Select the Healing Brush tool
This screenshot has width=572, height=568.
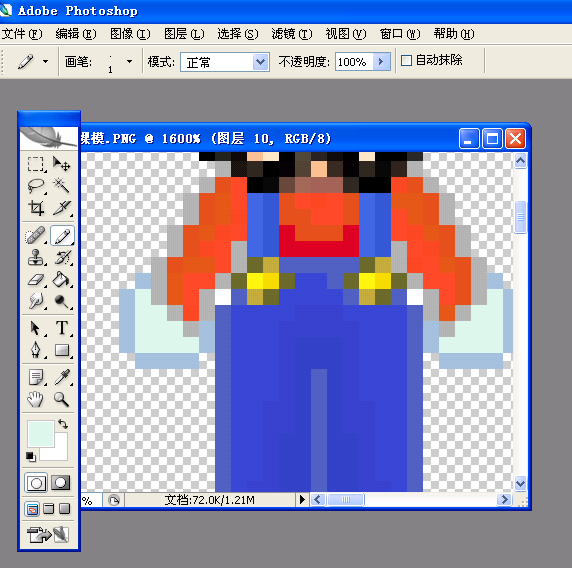click(x=36, y=236)
